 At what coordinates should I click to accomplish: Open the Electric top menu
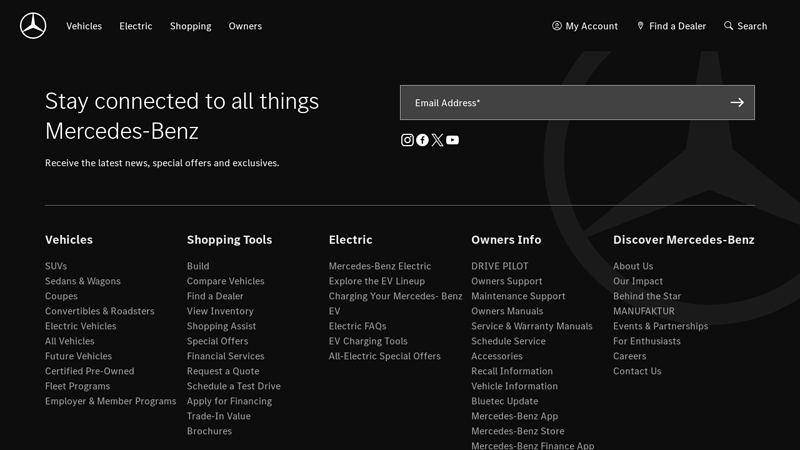tap(136, 26)
